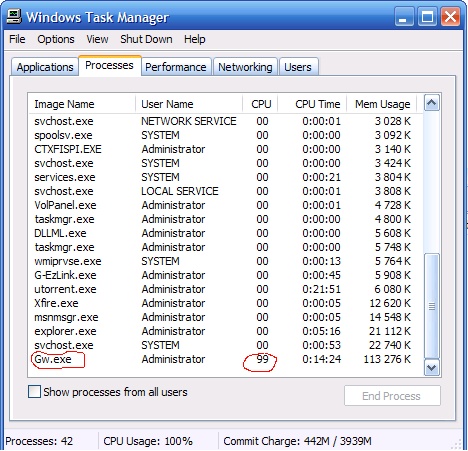Maximize the Task Manager window
468x451 pixels.
tap(427, 17)
